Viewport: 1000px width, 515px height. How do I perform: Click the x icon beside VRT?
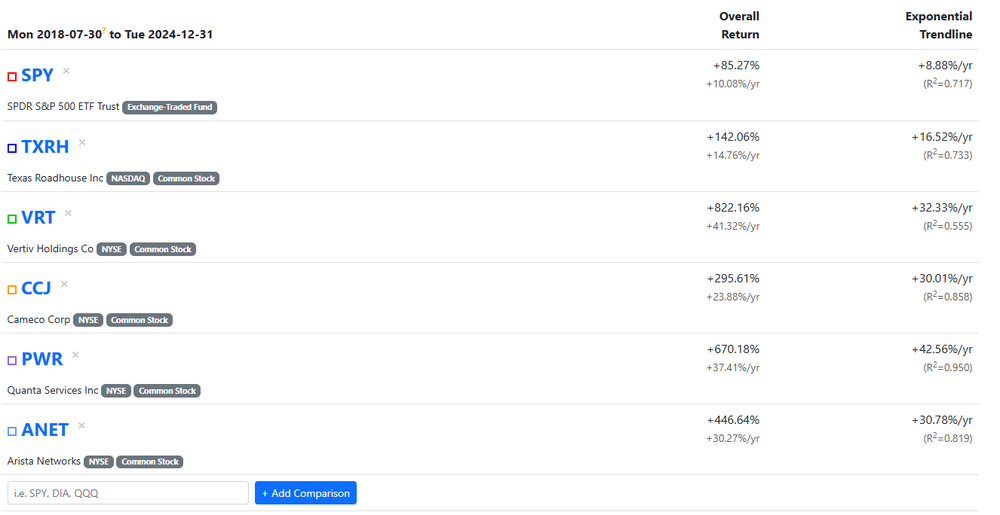68,213
